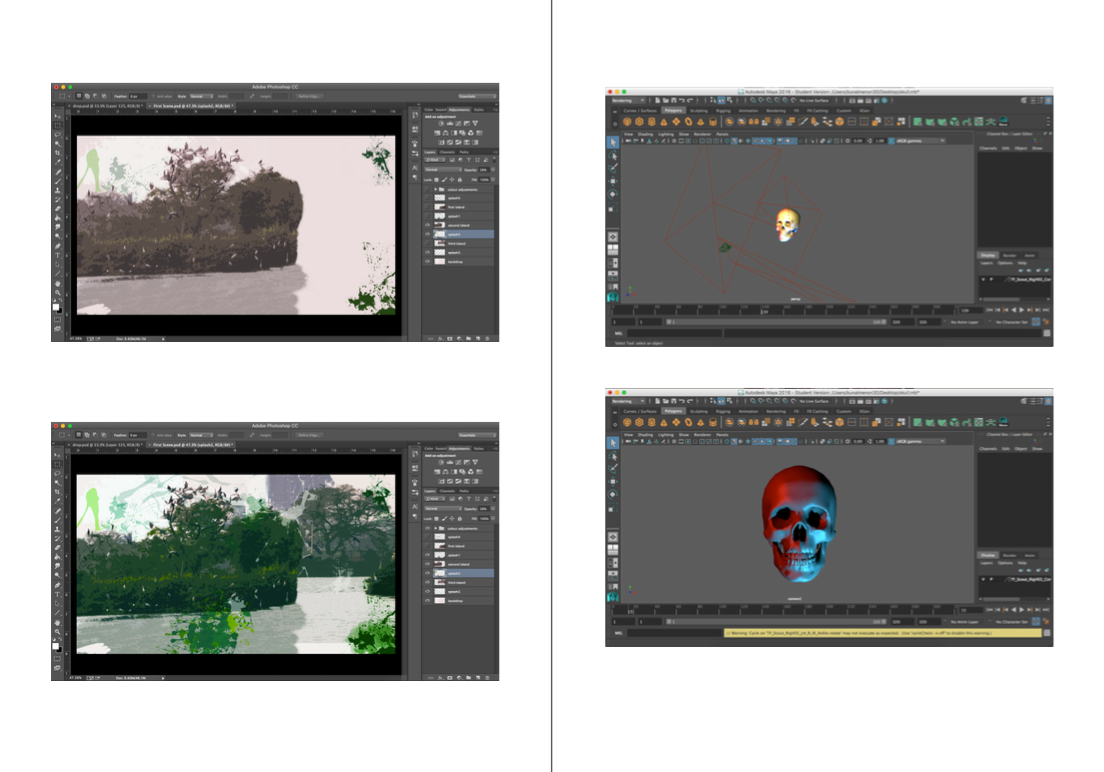Select Clone Stamp tool in bottom Photoshop window
This screenshot has height=772, width=1104.
[57, 530]
